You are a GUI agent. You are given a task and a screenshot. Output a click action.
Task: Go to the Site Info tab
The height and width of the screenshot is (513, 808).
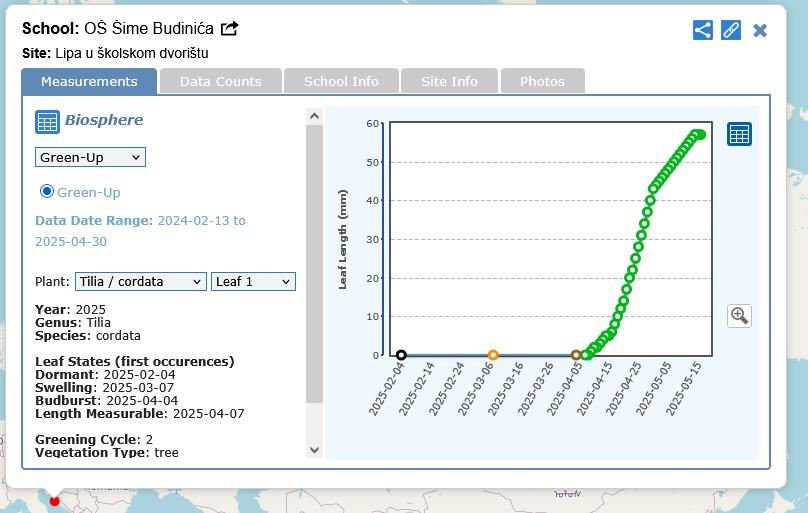pyautogui.click(x=449, y=81)
